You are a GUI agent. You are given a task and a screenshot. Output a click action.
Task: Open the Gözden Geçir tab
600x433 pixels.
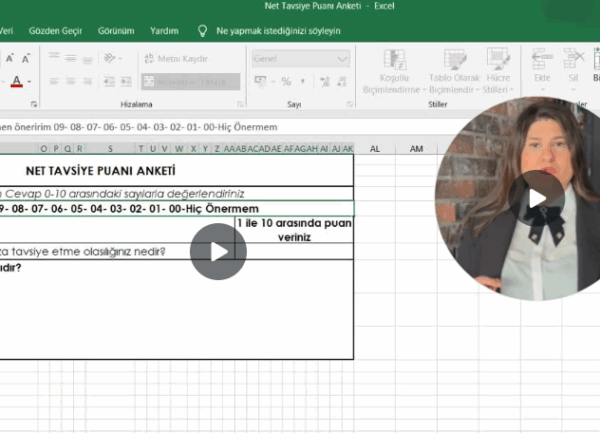coord(55,31)
